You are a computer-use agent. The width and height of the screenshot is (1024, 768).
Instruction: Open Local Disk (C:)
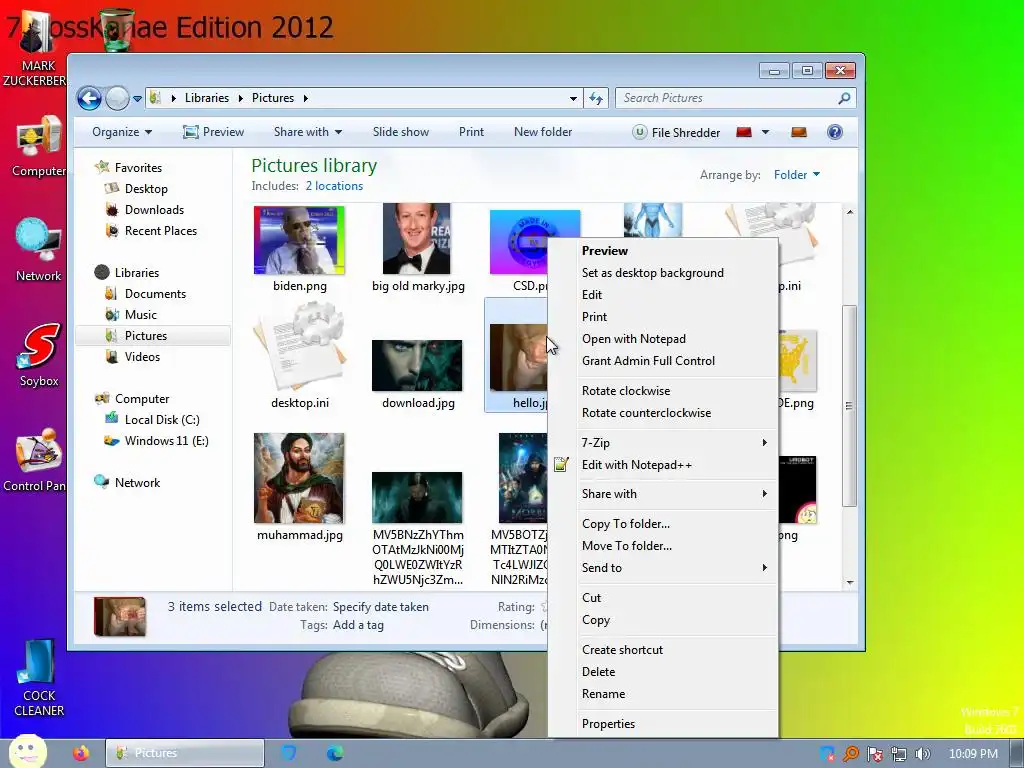162,420
